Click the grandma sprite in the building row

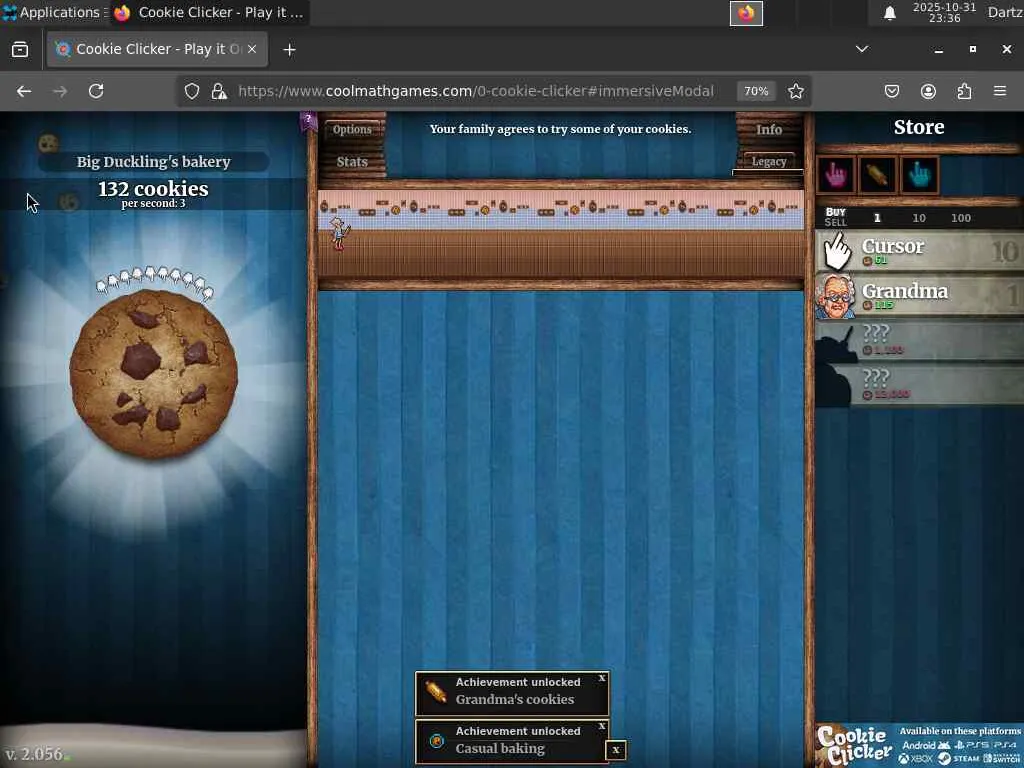[338, 234]
